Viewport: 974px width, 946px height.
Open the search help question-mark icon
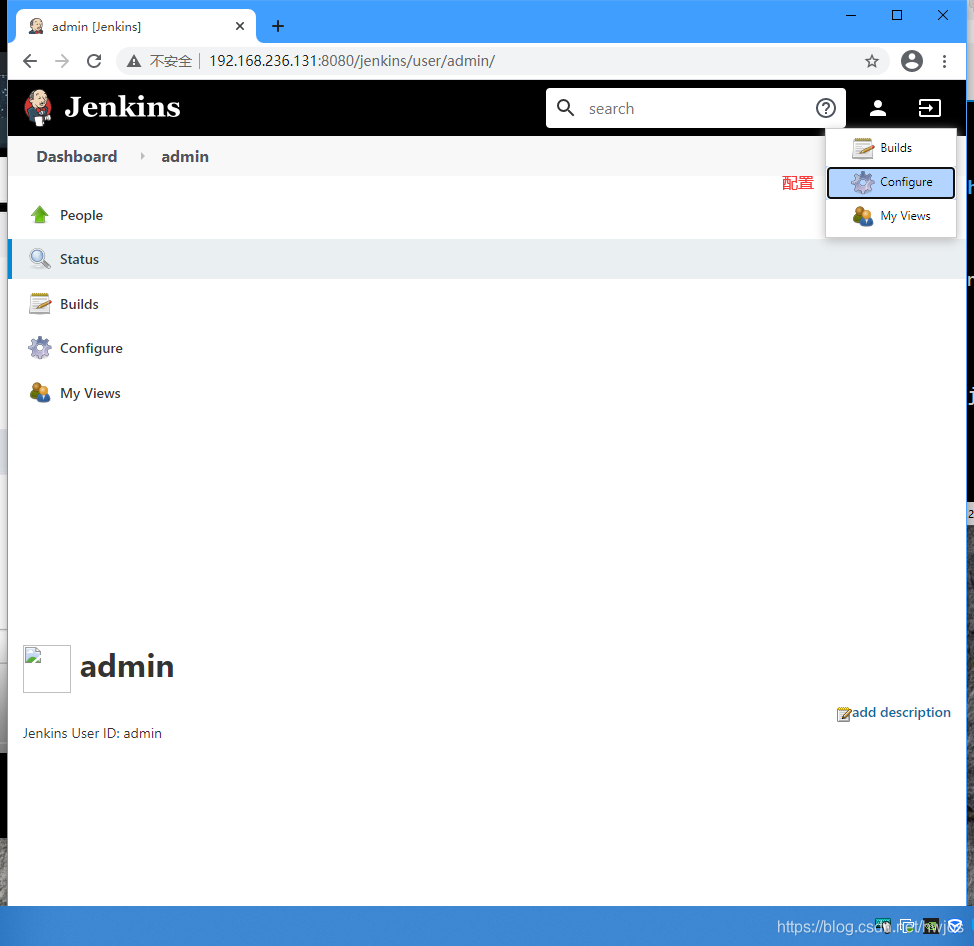[826, 108]
